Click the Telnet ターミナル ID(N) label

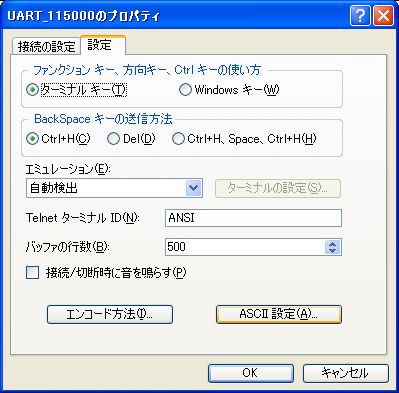(82, 218)
